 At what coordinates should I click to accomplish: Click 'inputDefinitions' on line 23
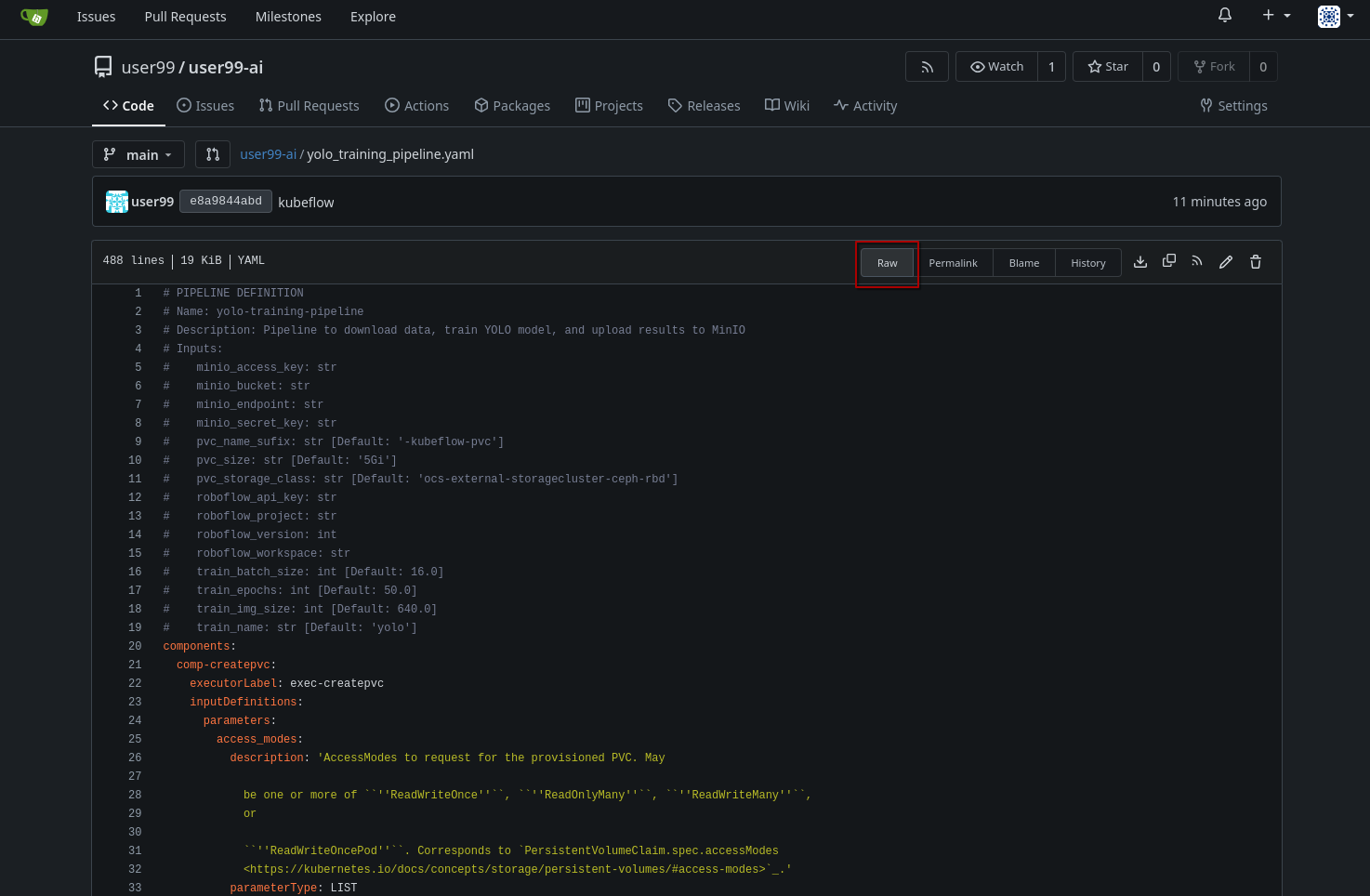pyautogui.click(x=244, y=702)
